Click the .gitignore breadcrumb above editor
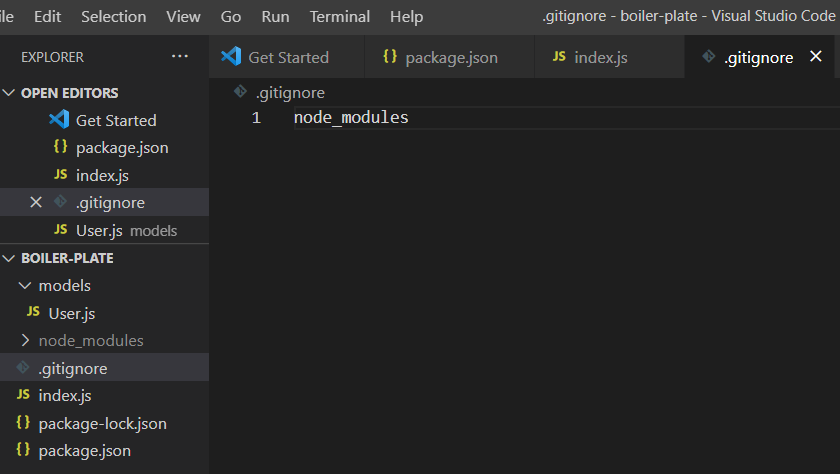This screenshot has width=840, height=474. [290, 93]
